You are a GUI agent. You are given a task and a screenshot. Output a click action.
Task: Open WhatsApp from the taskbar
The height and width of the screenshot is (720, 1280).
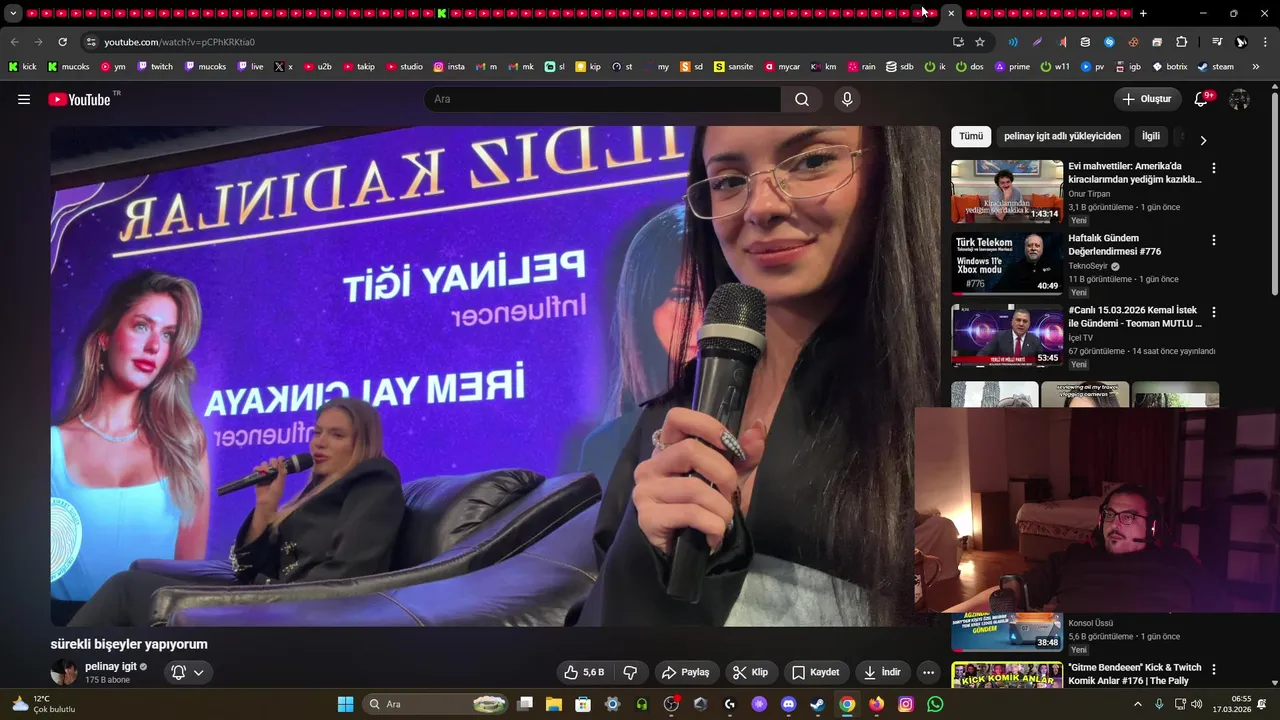pos(934,704)
